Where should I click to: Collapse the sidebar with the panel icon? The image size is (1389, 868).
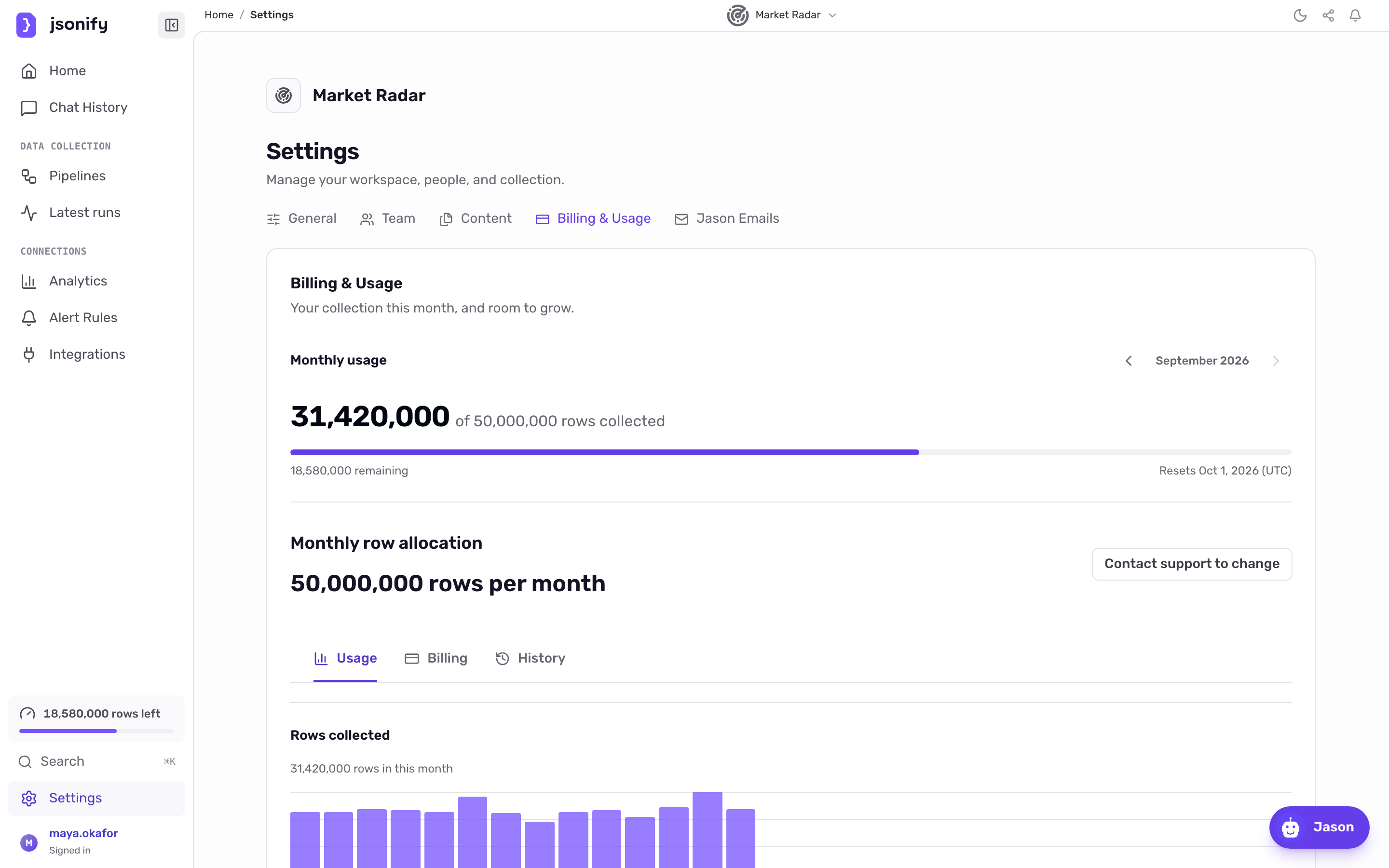tap(171, 25)
